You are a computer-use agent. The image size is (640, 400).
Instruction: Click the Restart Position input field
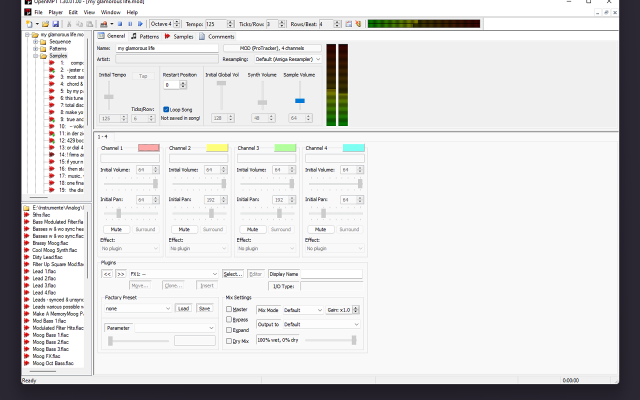[172, 85]
